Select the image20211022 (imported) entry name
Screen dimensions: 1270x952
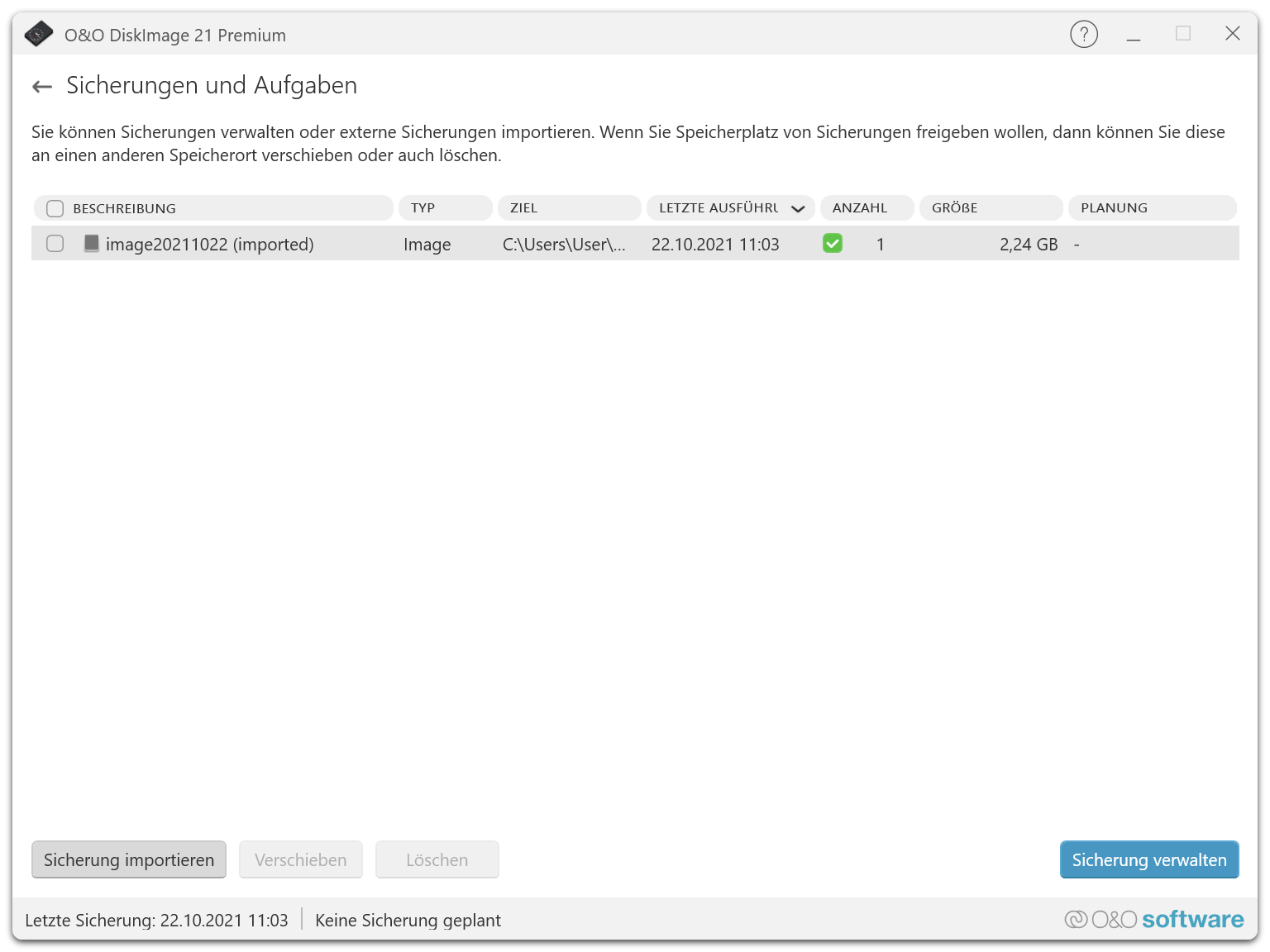tap(210, 244)
